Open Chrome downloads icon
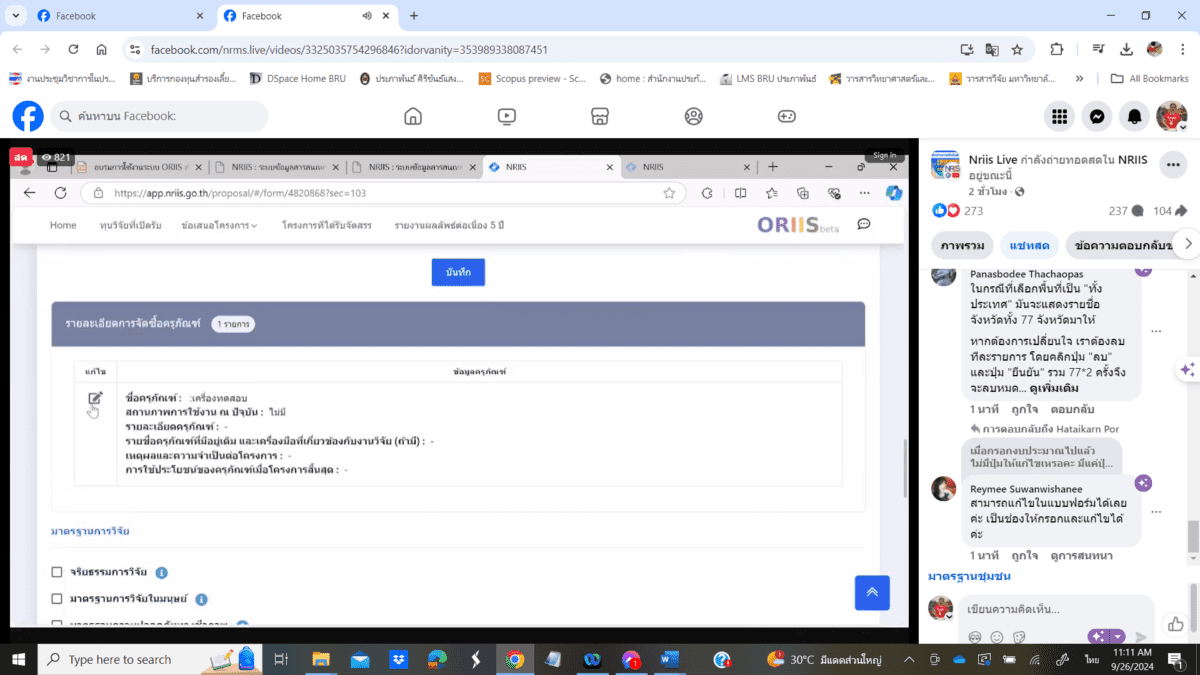This screenshot has height=675, width=1200. point(1127,49)
